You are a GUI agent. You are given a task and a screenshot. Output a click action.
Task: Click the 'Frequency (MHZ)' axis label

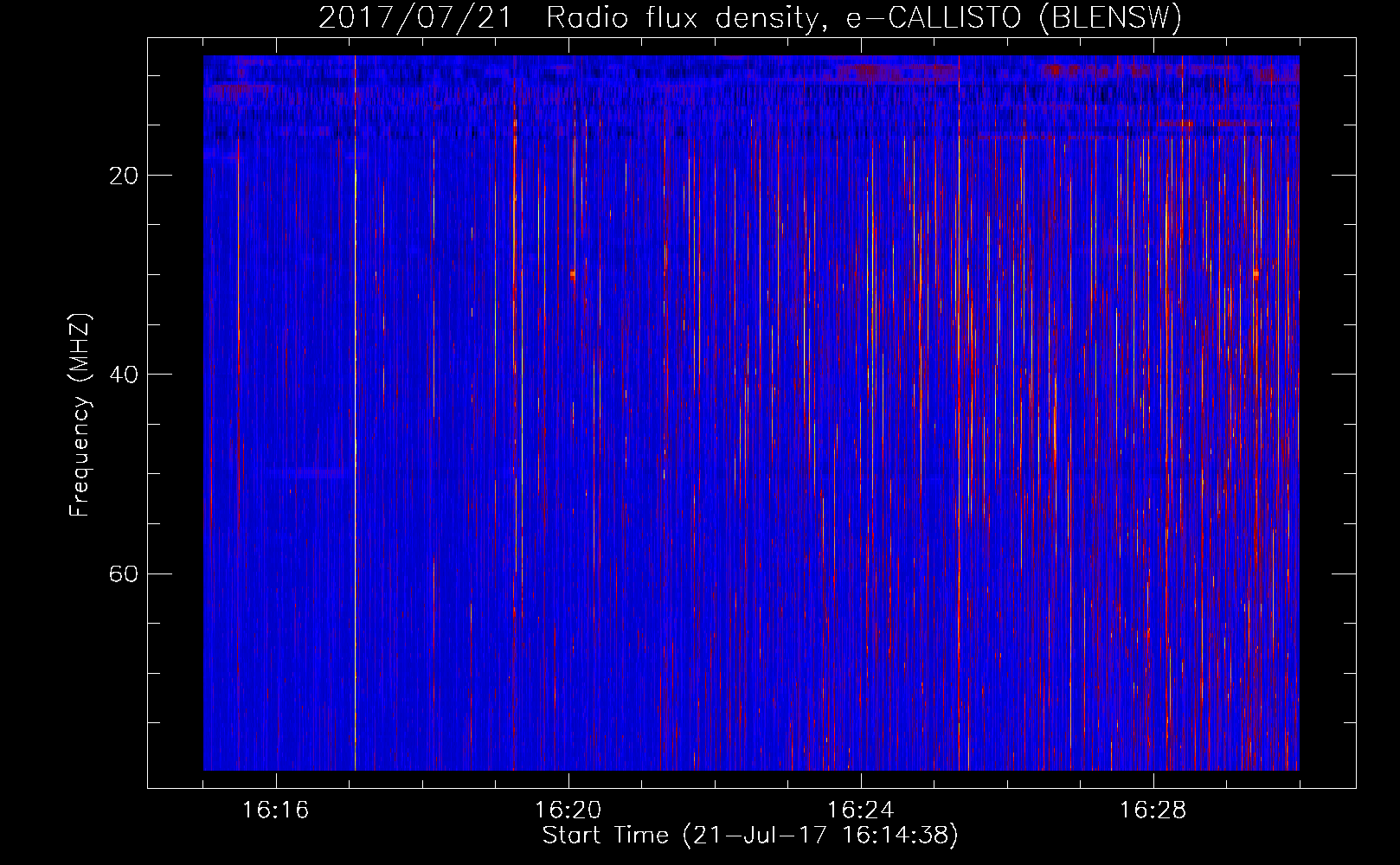tap(80, 415)
